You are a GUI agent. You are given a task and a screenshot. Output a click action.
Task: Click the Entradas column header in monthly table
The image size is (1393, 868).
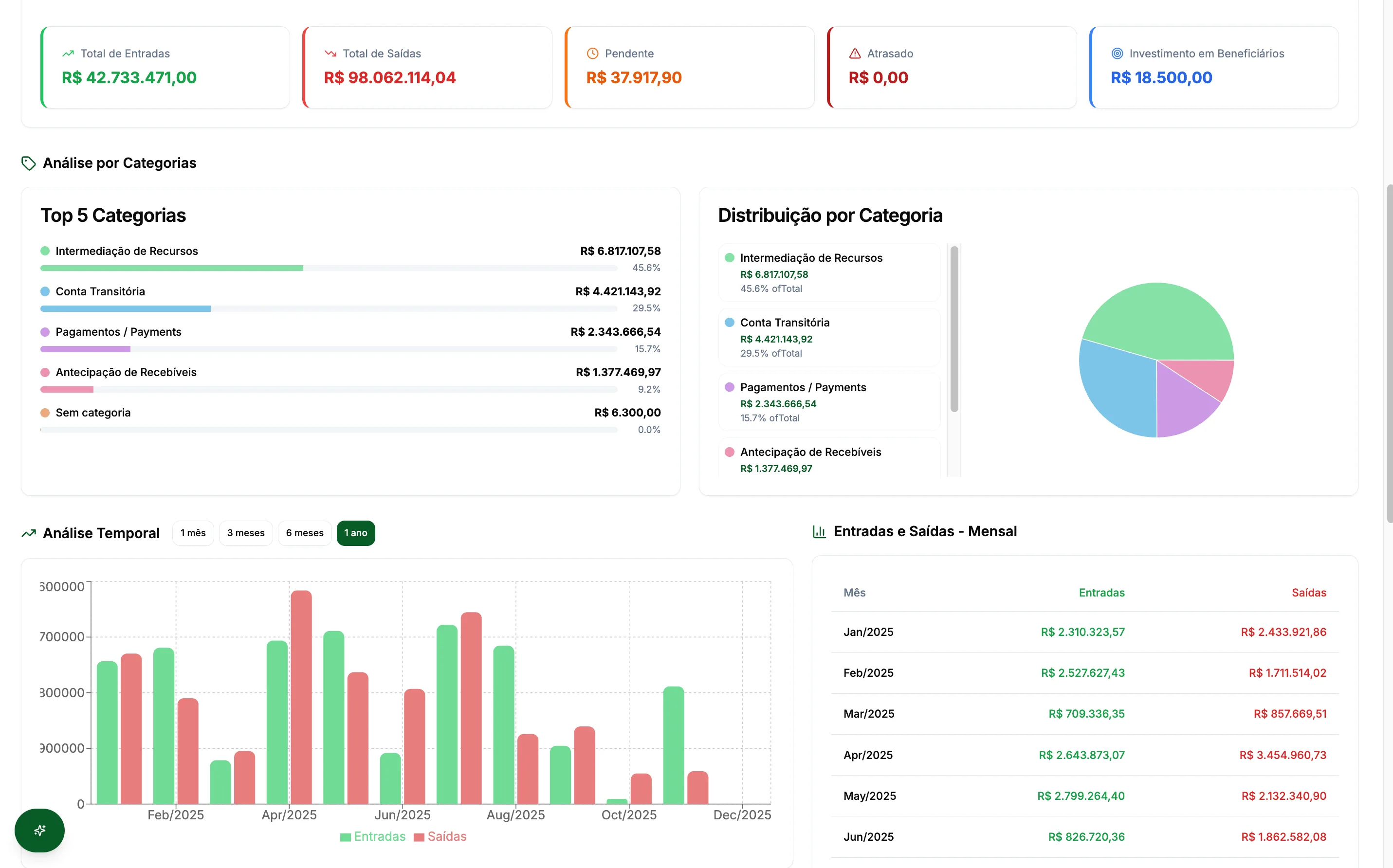[1101, 593]
